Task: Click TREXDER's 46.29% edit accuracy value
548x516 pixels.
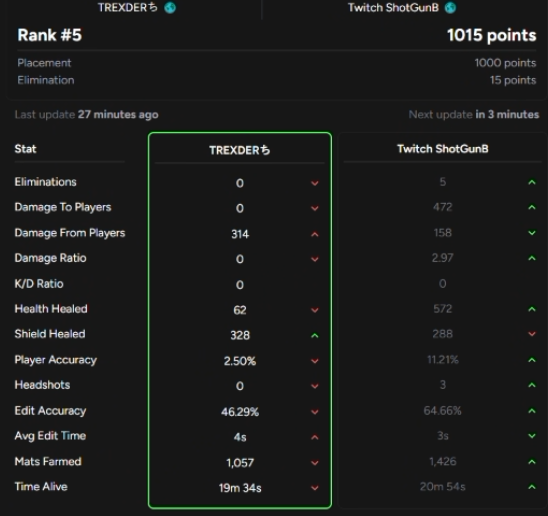Action: click(240, 412)
